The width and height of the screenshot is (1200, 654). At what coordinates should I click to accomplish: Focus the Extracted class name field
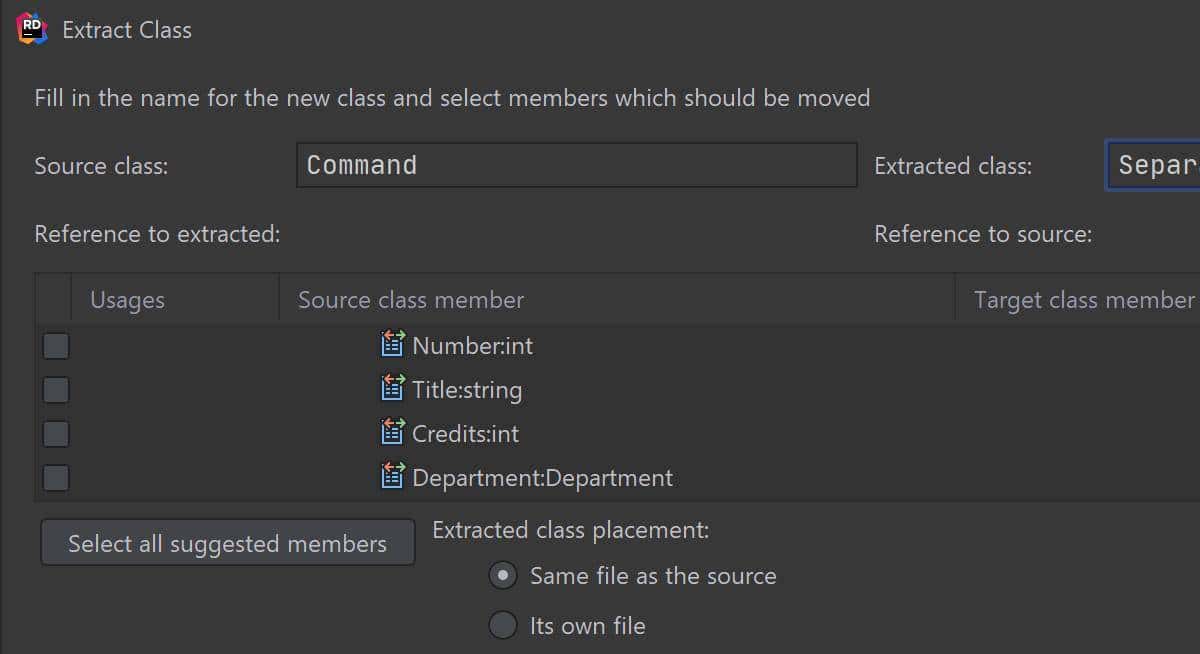click(x=1154, y=165)
